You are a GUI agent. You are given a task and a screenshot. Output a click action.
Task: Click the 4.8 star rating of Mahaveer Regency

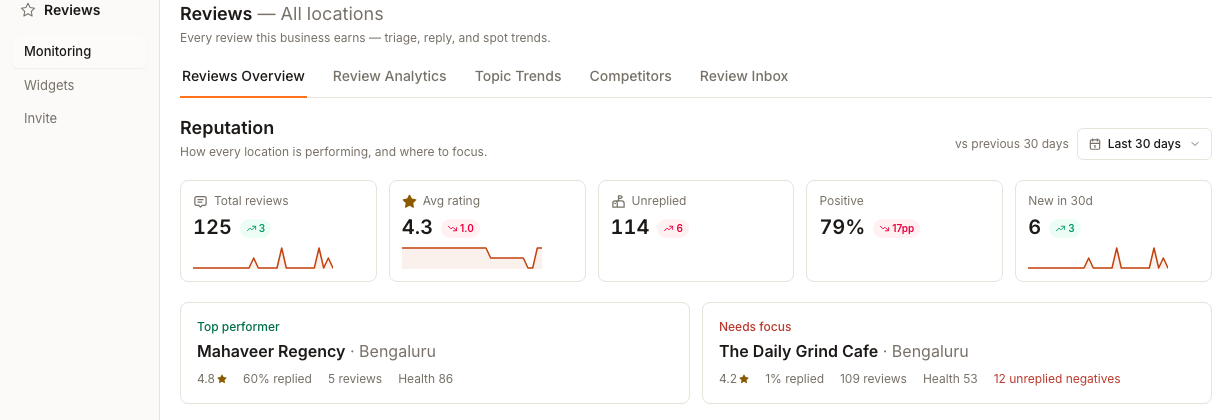212,379
